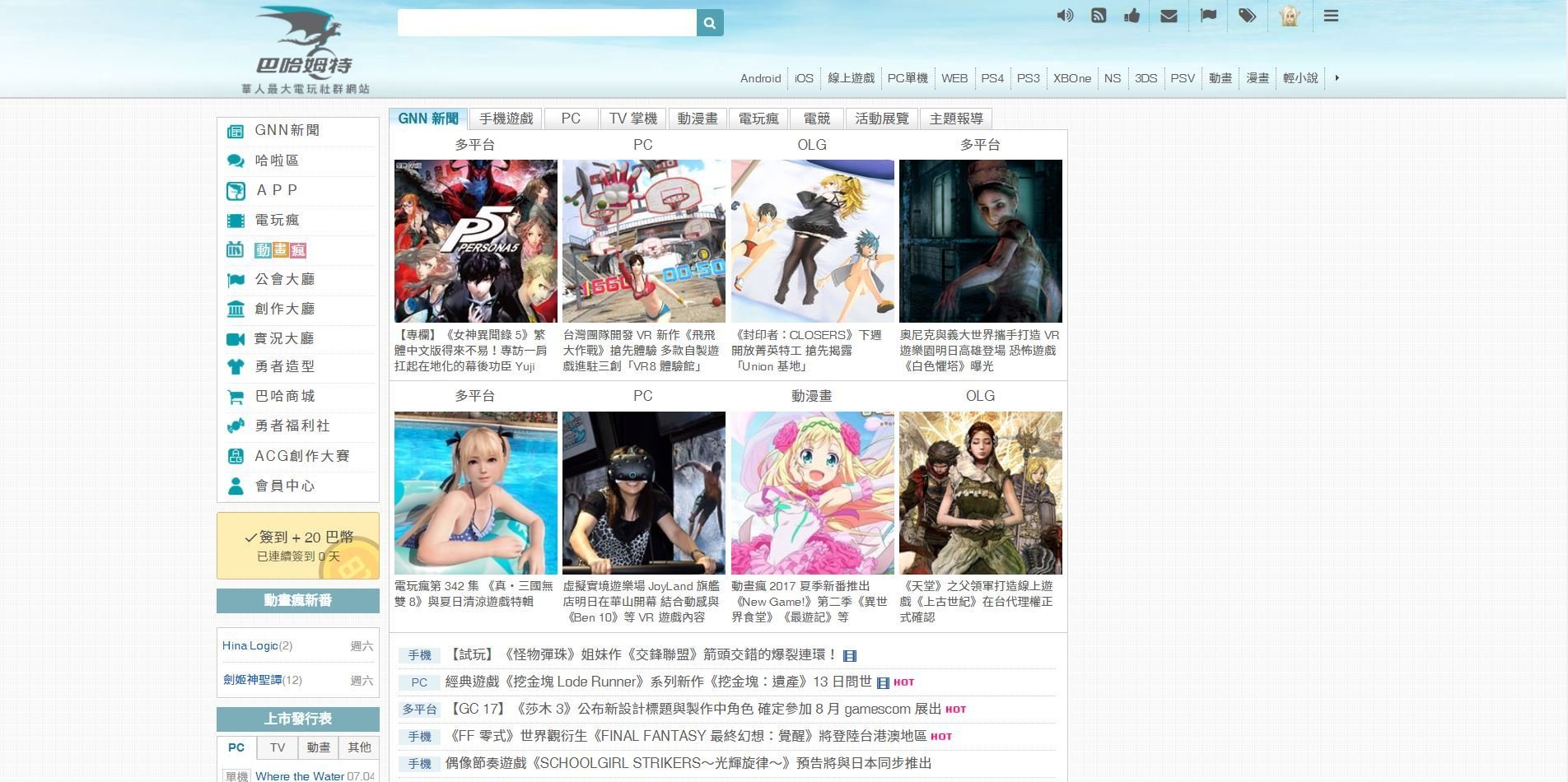Screen dimensions: 1568x782
Task: Select the 其他 tab in 上市發行表
Action: click(359, 747)
